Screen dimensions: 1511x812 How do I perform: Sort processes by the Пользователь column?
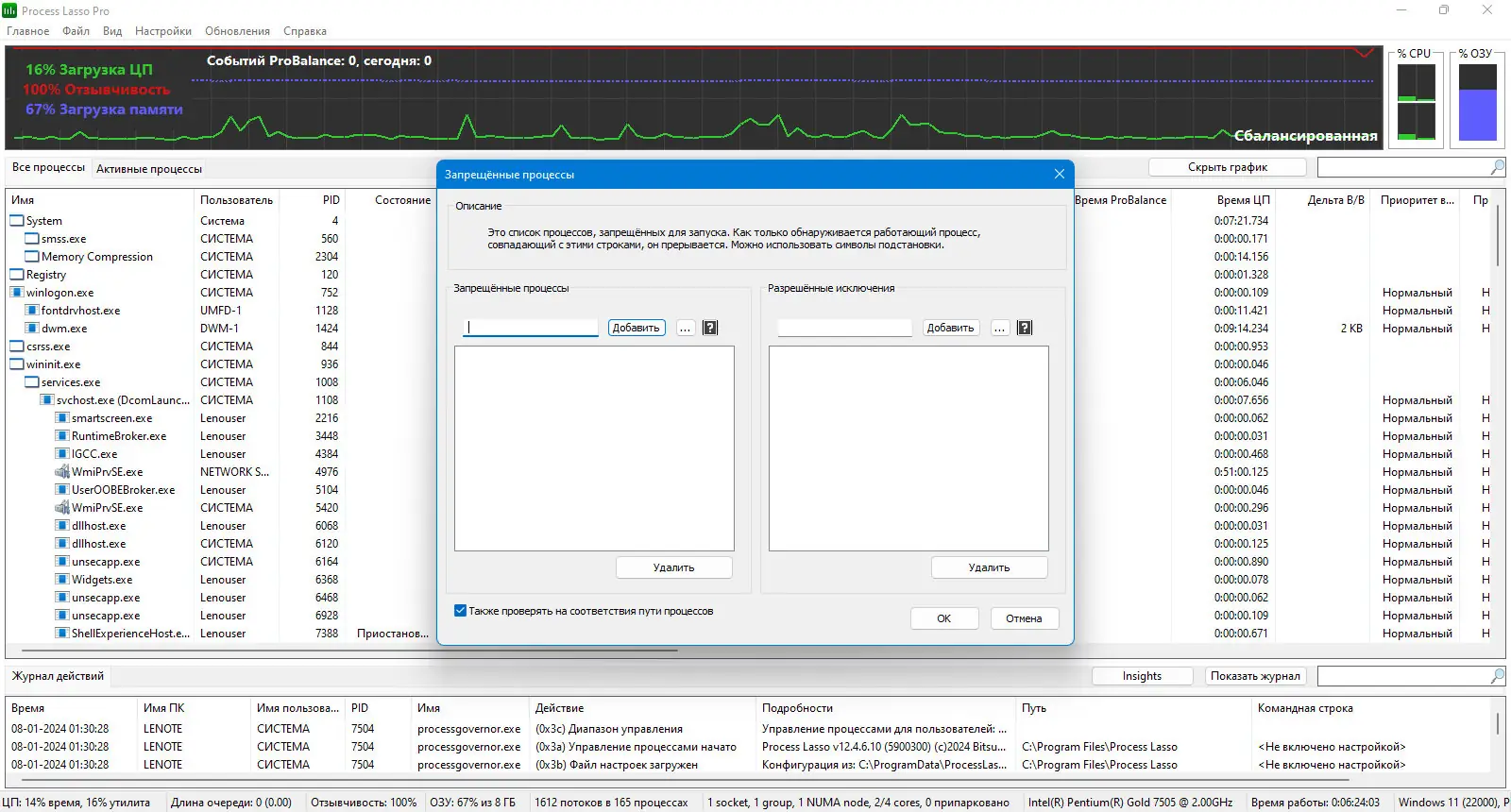237,200
